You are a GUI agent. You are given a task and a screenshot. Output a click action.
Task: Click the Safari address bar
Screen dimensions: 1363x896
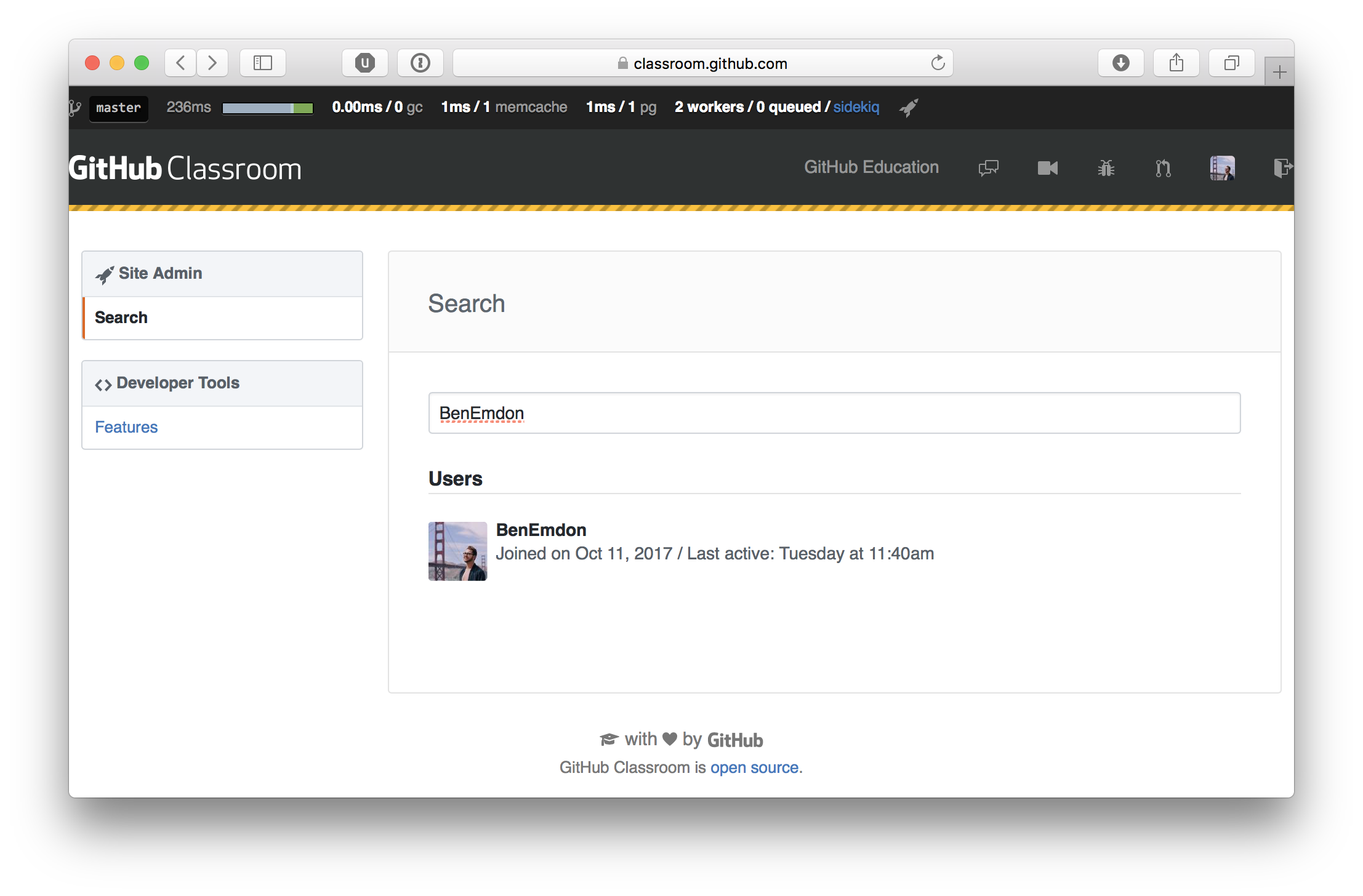click(x=702, y=63)
